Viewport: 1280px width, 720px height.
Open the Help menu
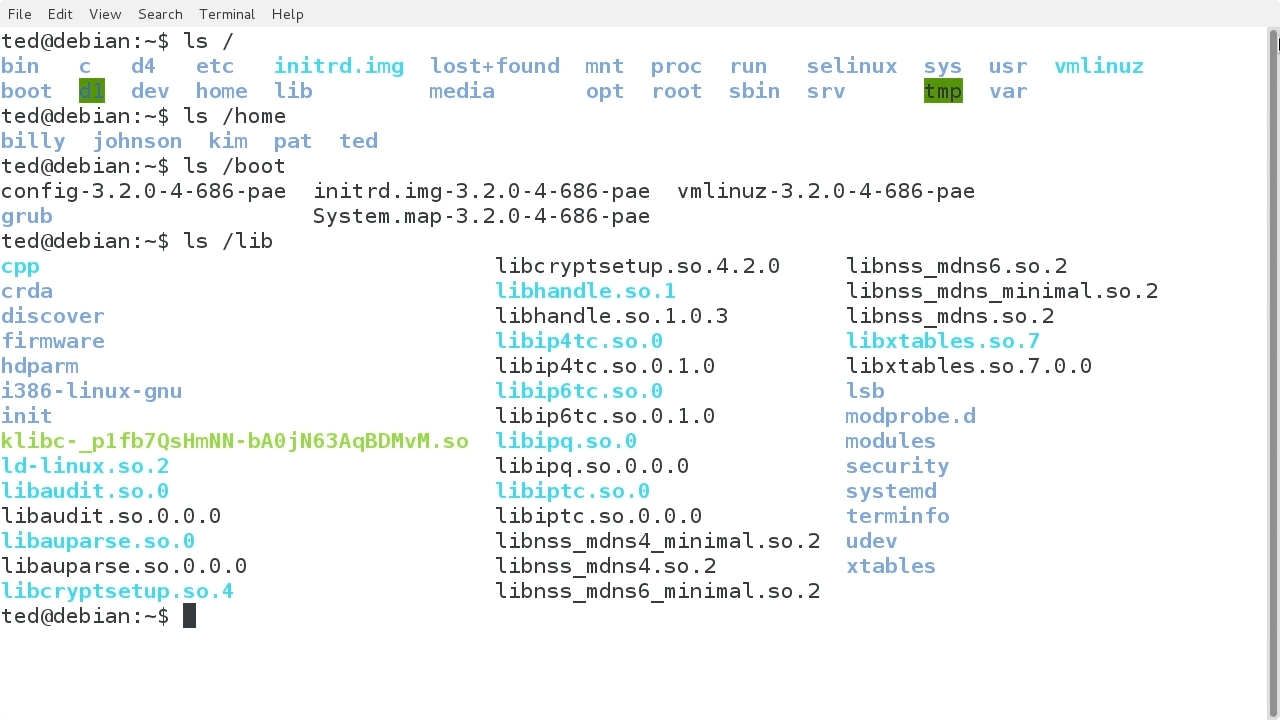(x=288, y=14)
